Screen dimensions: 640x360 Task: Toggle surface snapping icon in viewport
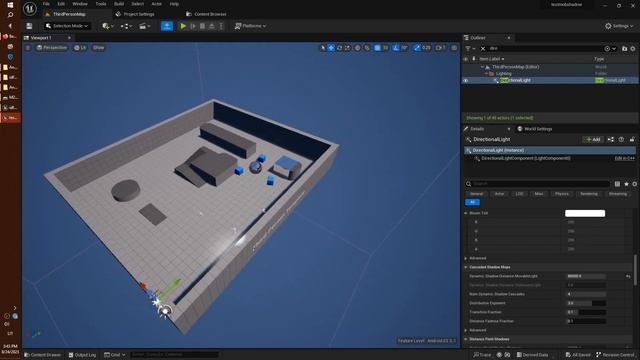367,48
